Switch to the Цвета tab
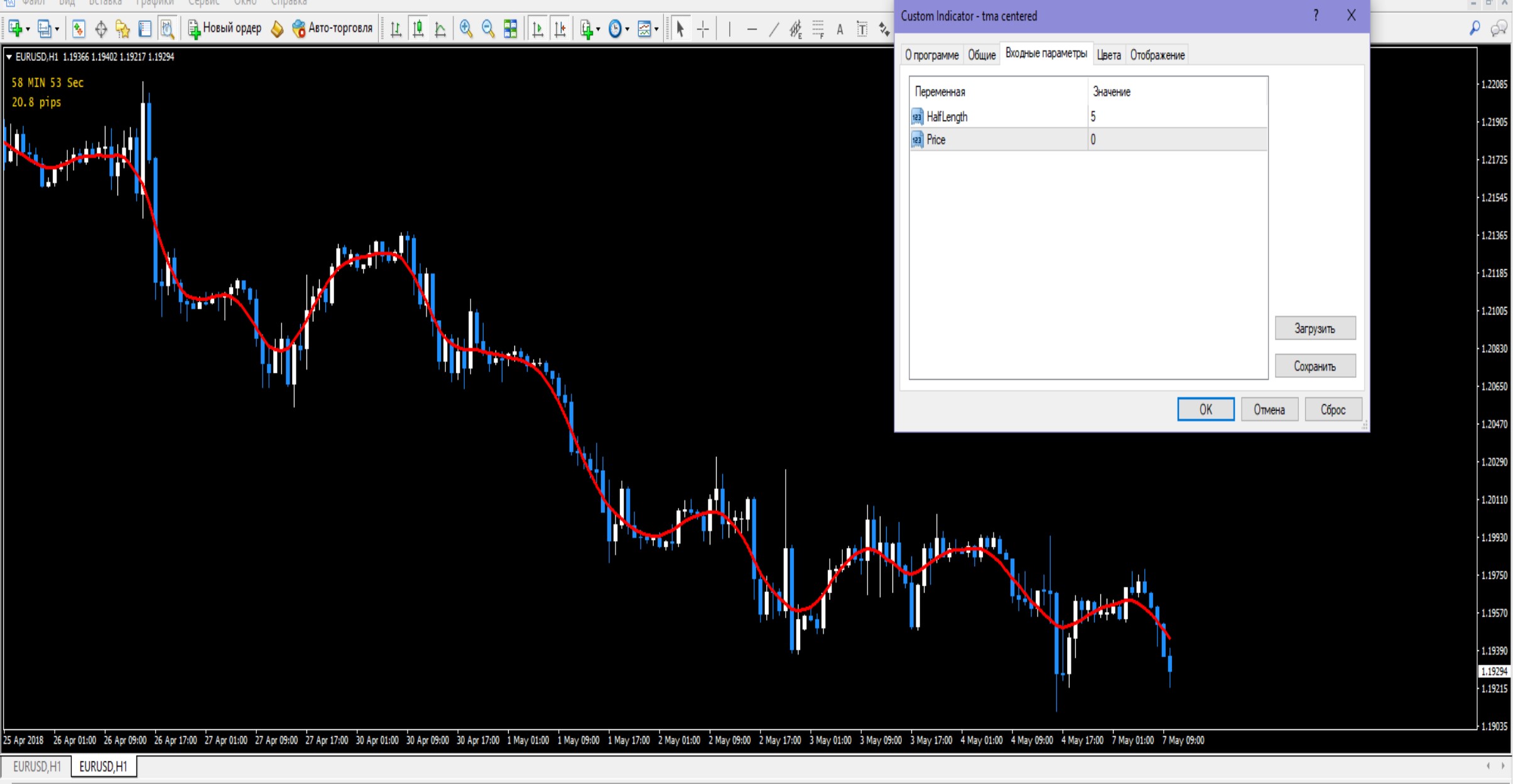1513x784 pixels. click(1109, 55)
